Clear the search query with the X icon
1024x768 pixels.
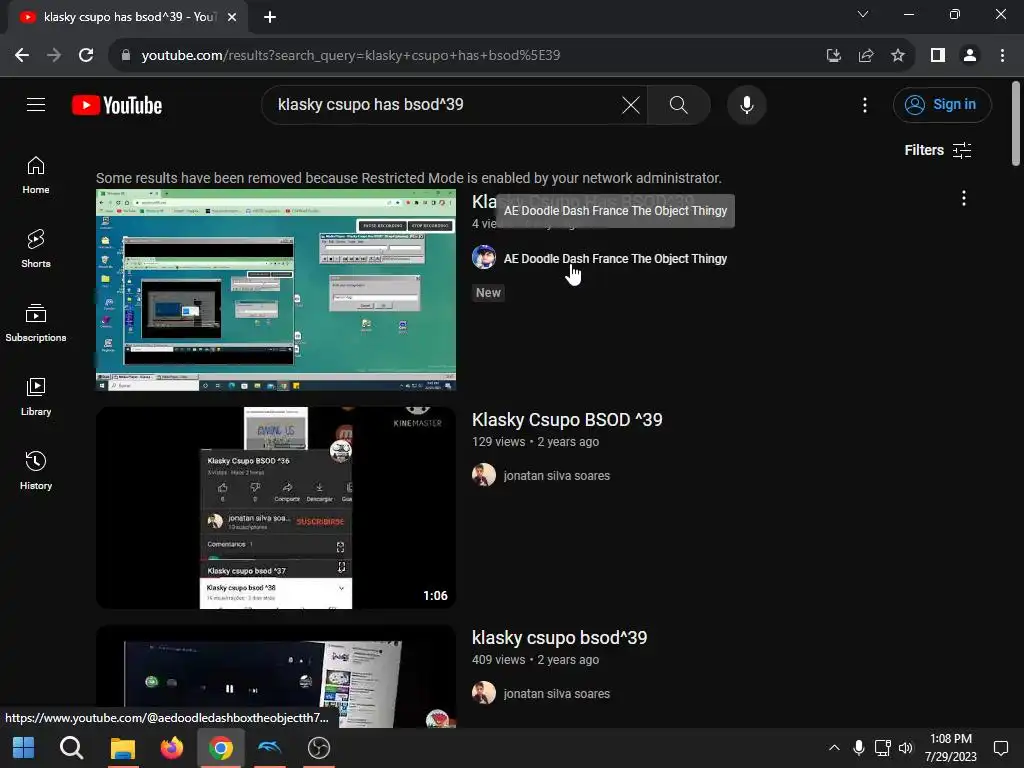631,104
